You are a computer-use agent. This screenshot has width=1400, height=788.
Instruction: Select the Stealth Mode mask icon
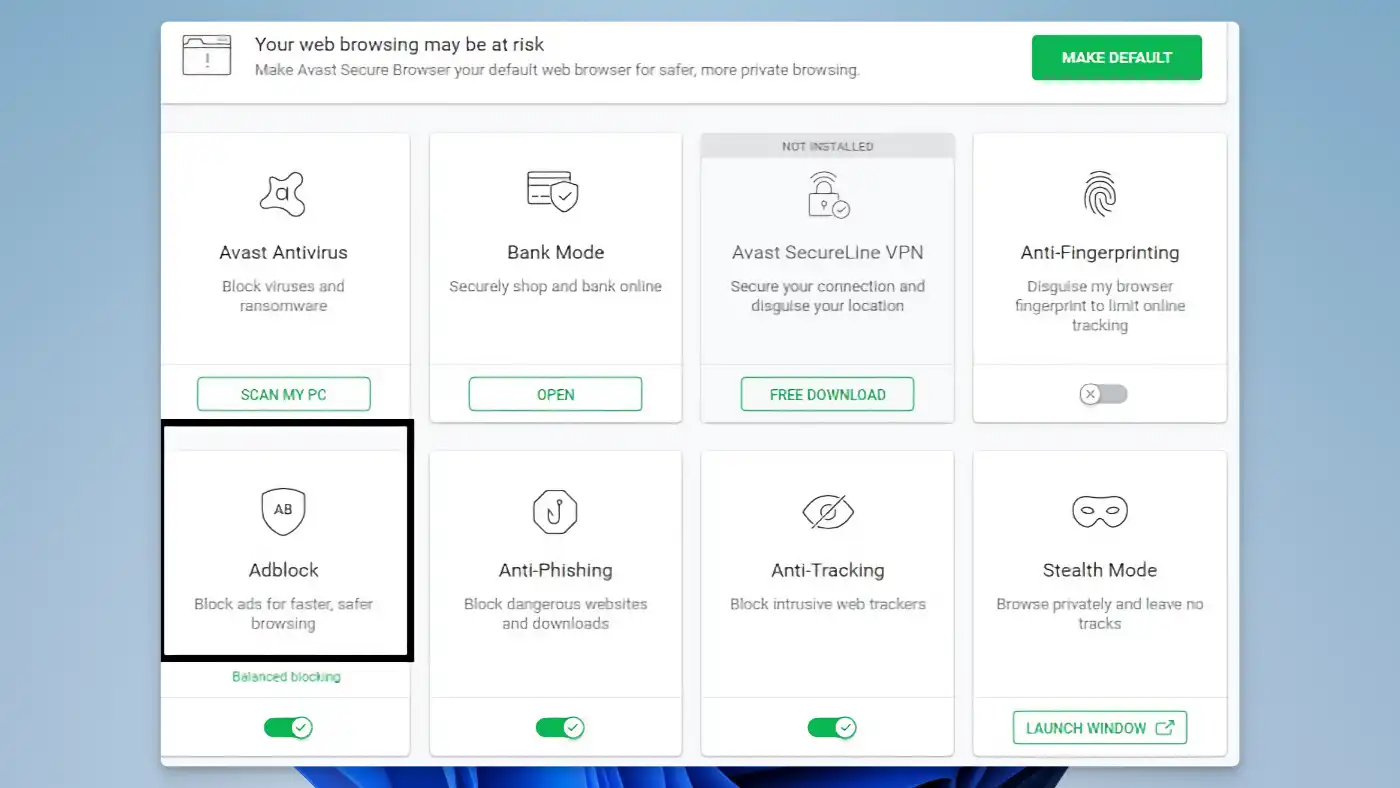pyautogui.click(x=1099, y=511)
